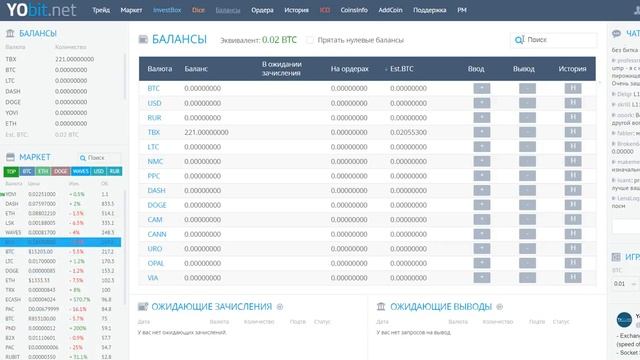Click the Поиск field in balances header

click(x=553, y=40)
